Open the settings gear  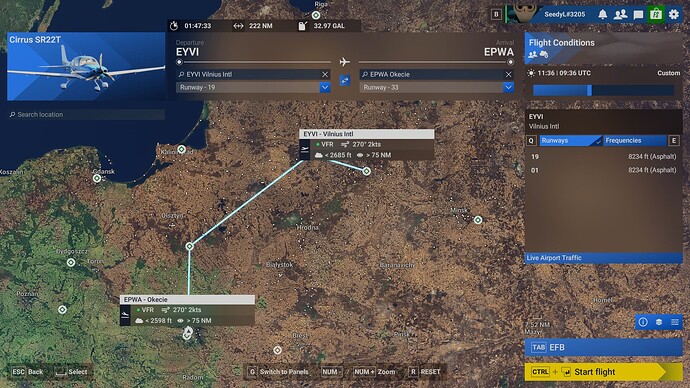coord(674,15)
